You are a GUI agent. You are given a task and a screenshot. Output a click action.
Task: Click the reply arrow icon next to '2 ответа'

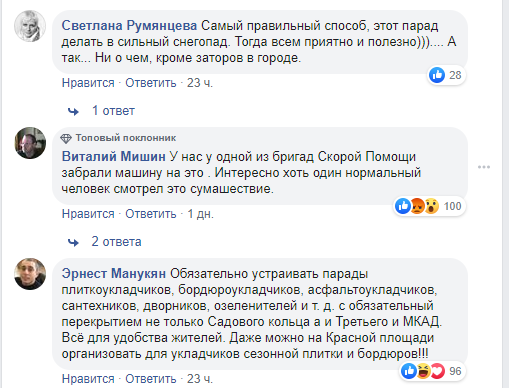pyautogui.click(x=73, y=242)
